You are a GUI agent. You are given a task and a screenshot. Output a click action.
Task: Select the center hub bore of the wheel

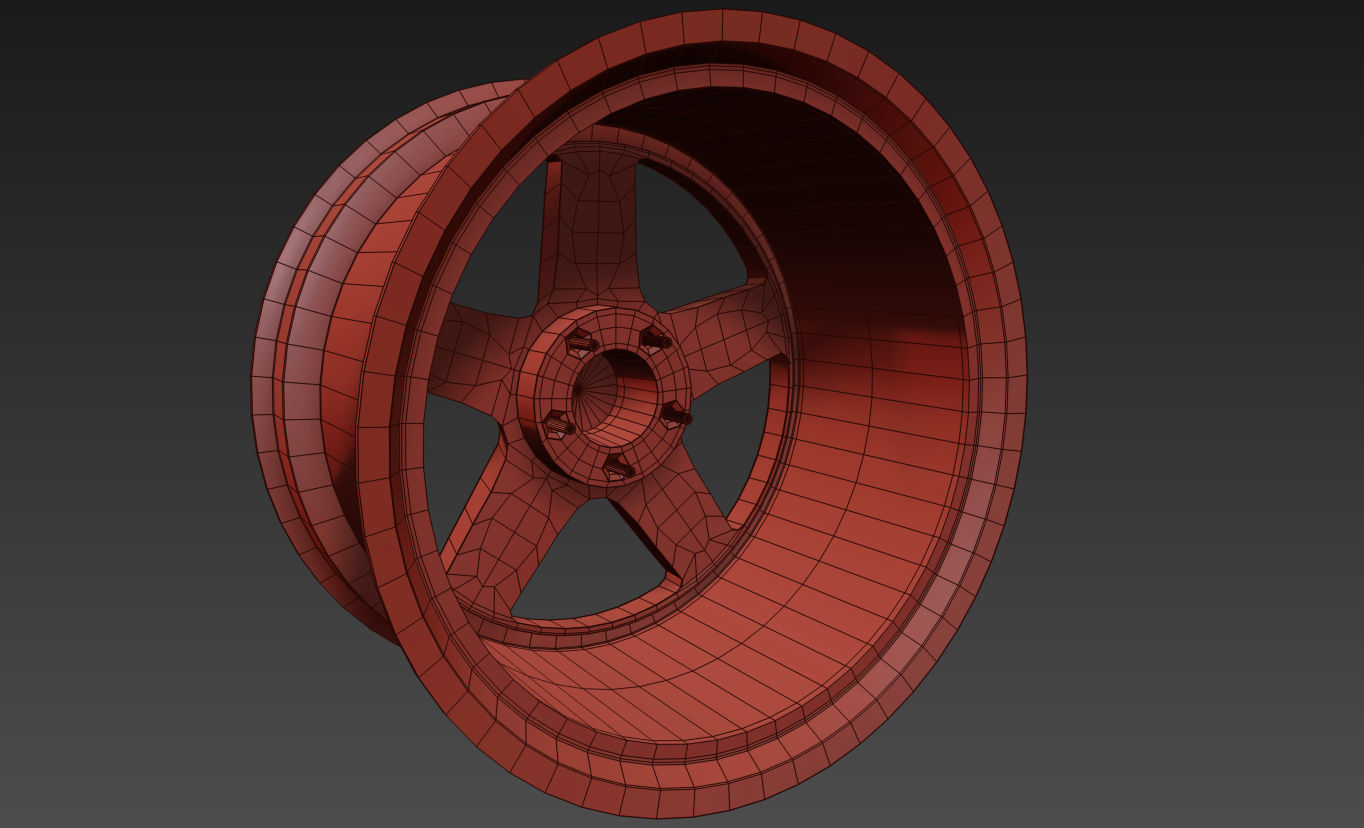[x=613, y=398]
